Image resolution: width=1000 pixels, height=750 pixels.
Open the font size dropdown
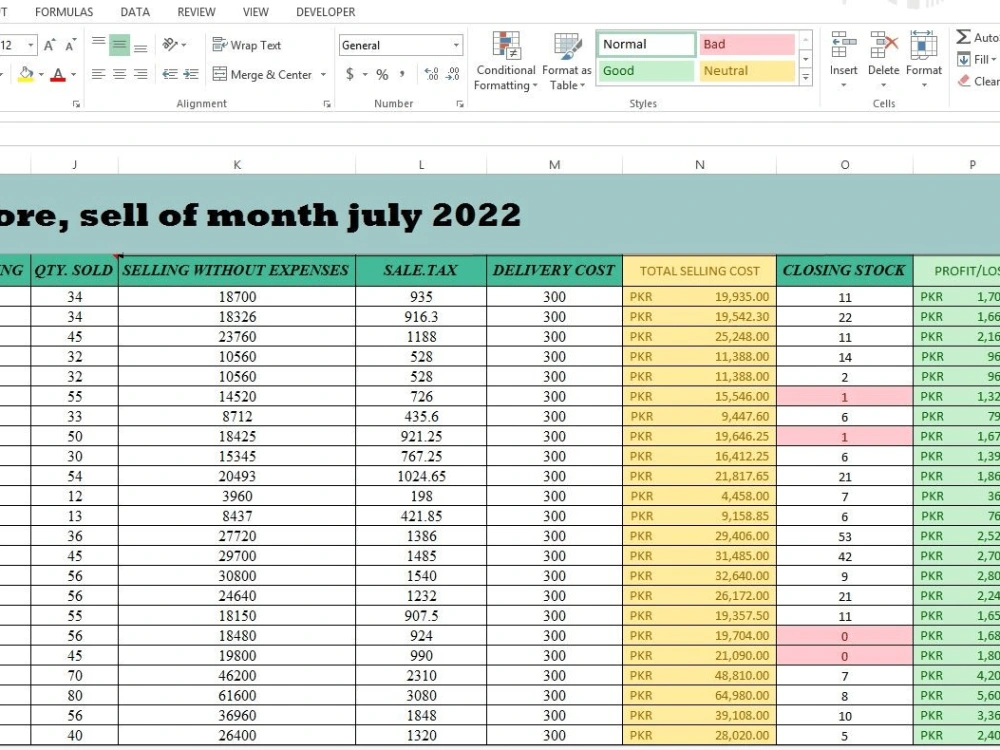[x=31, y=45]
